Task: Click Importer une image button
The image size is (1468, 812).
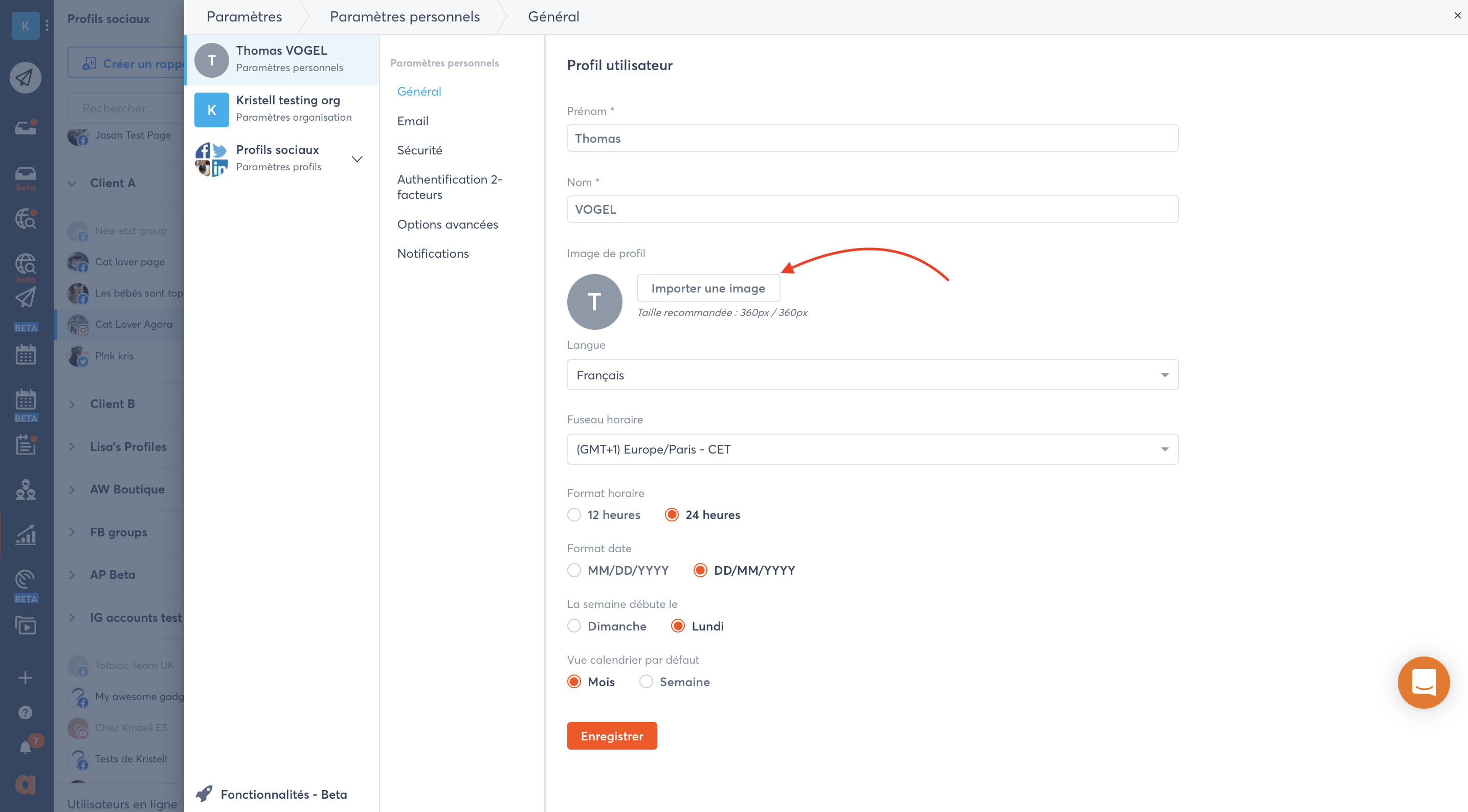Action: 708,288
